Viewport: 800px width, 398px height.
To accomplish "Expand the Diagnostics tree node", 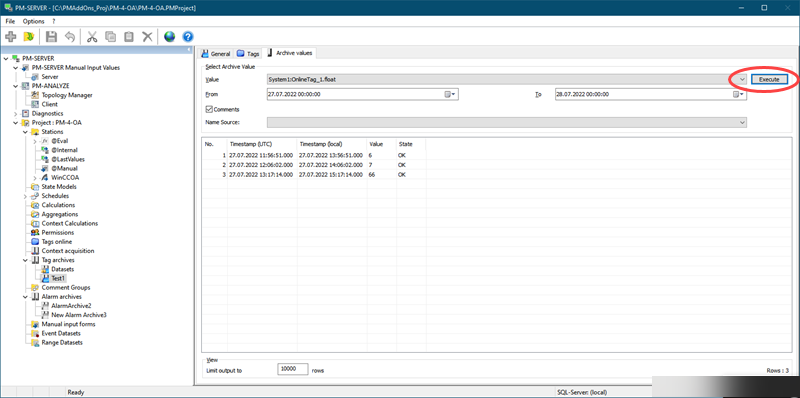I will tap(17, 113).
